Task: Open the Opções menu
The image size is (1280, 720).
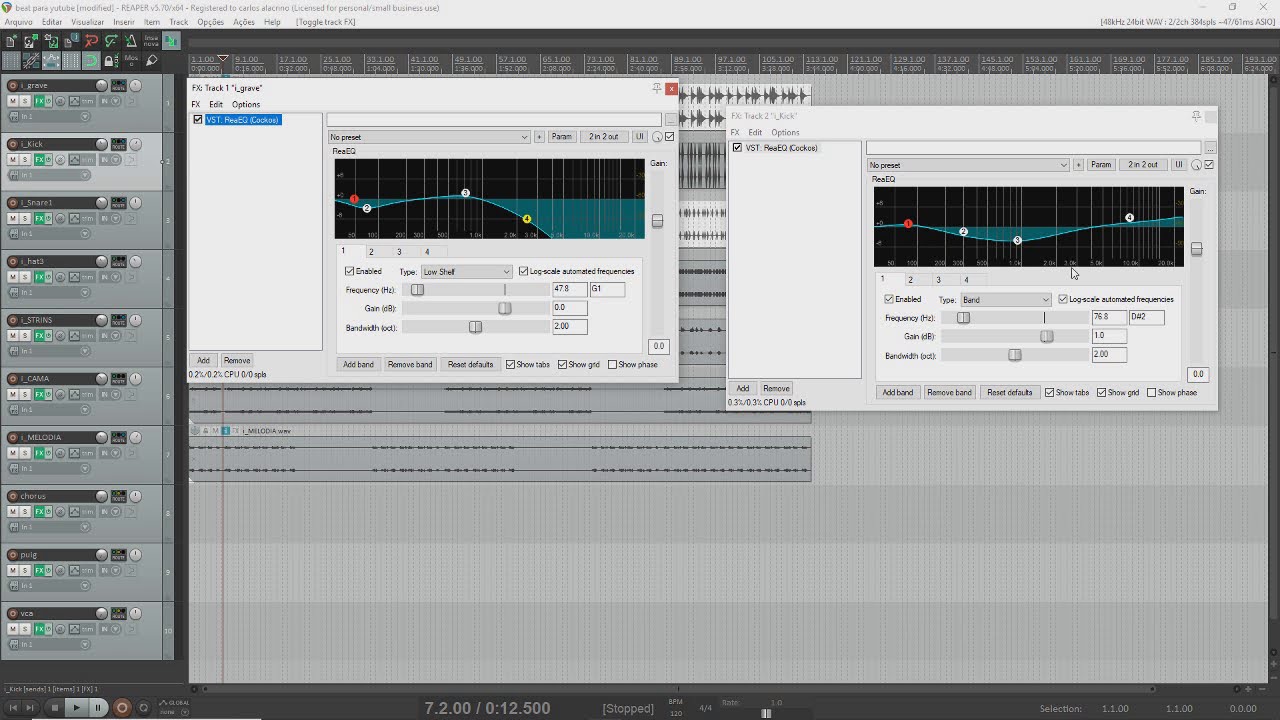Action: (x=210, y=21)
